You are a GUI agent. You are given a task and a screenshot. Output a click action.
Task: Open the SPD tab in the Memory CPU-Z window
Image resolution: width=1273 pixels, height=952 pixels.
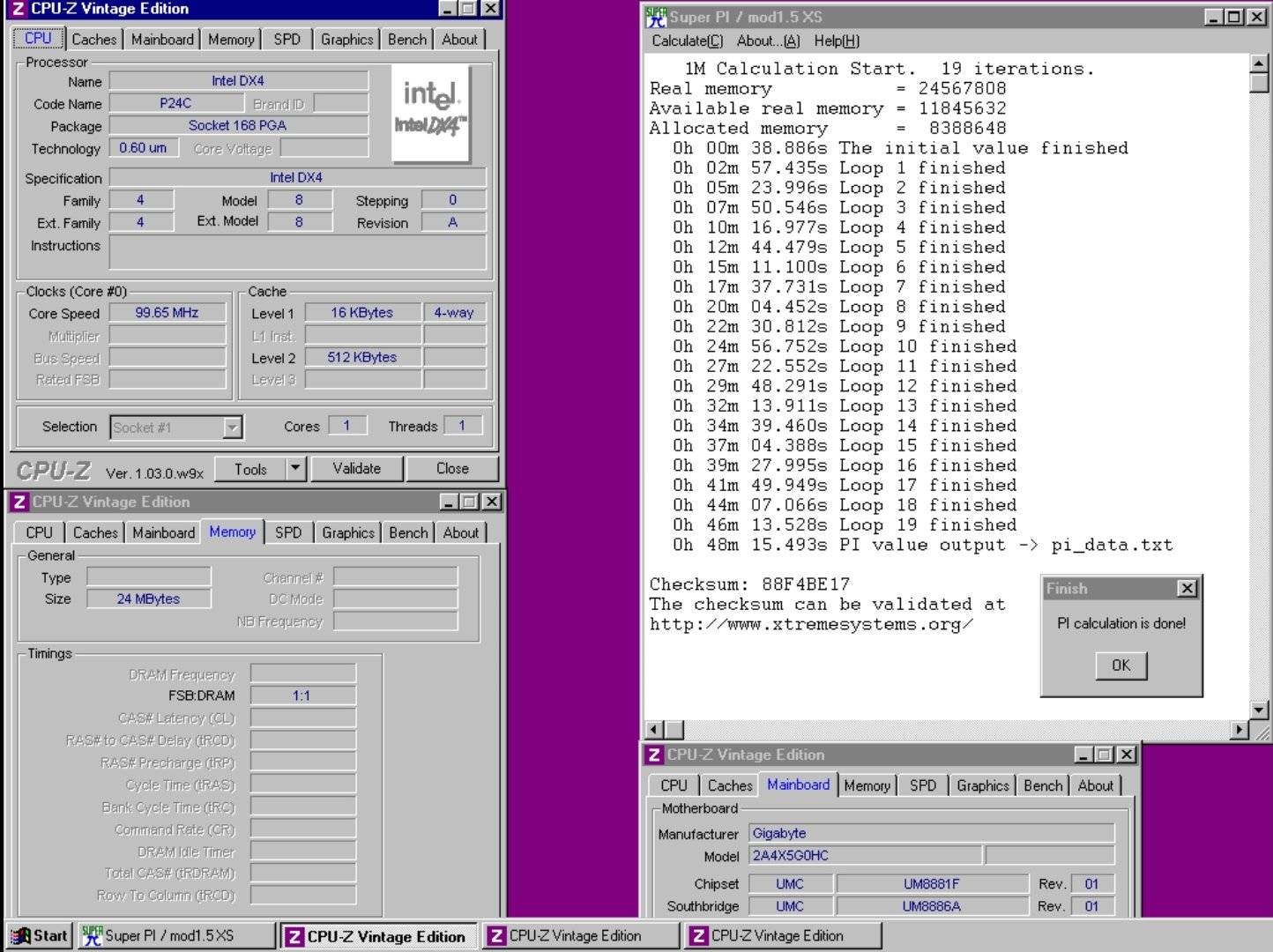click(288, 533)
